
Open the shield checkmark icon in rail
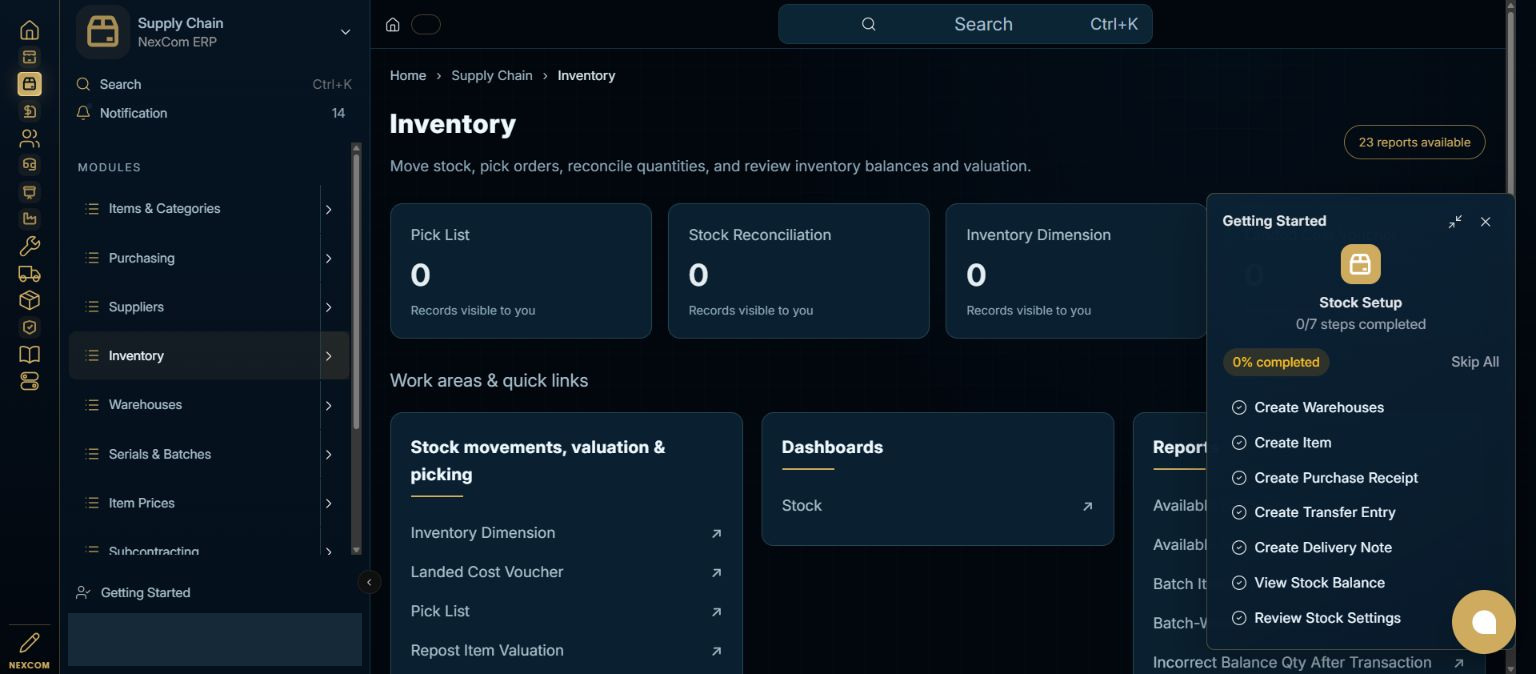[x=29, y=327]
